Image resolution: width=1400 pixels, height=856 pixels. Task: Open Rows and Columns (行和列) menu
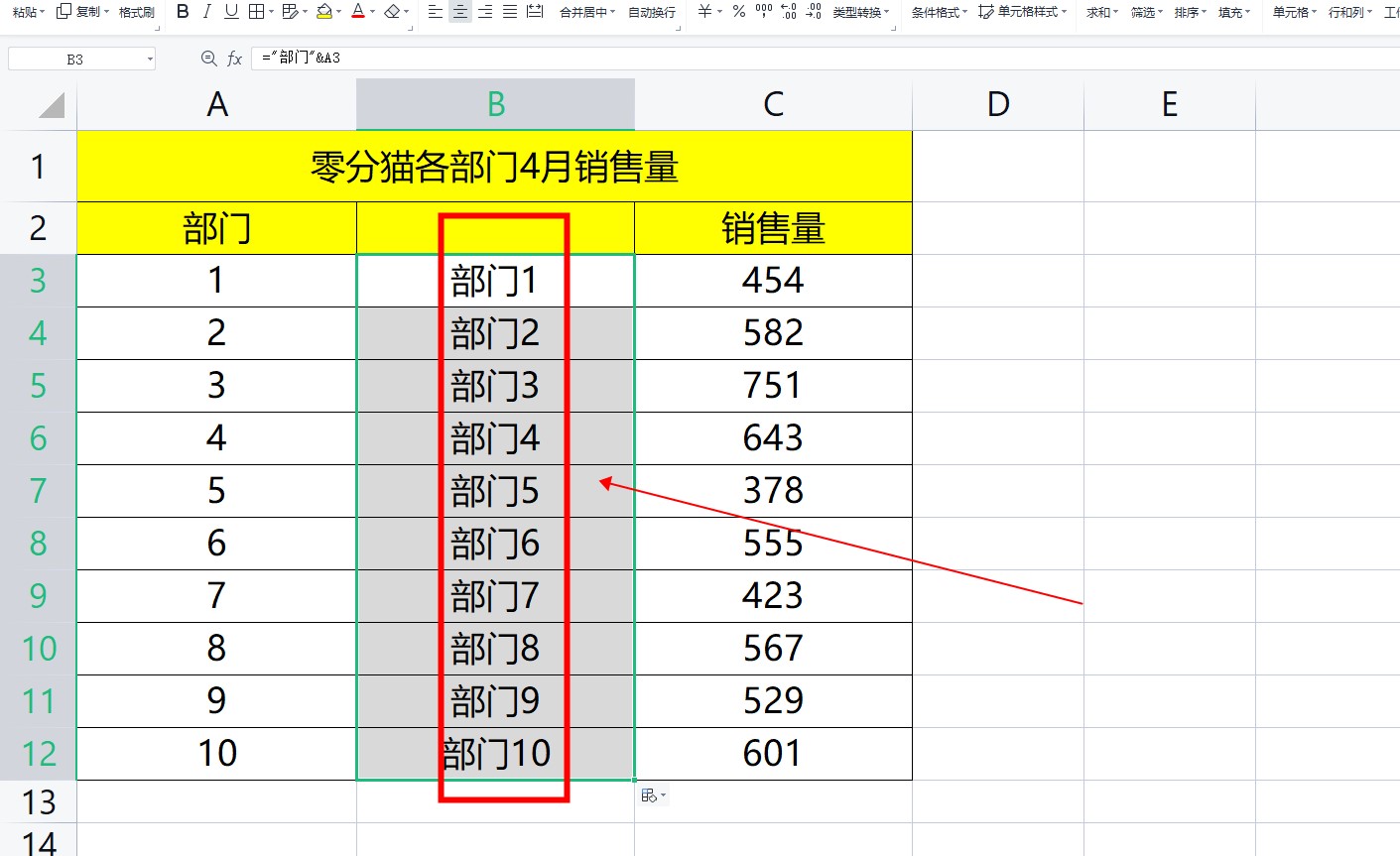[1350, 12]
